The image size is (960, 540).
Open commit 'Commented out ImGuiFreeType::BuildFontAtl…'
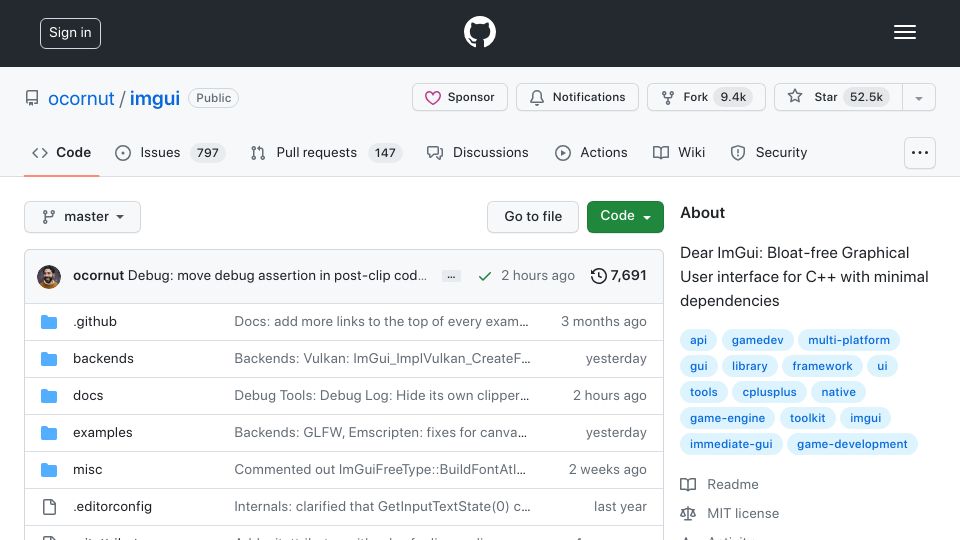click(x=380, y=470)
